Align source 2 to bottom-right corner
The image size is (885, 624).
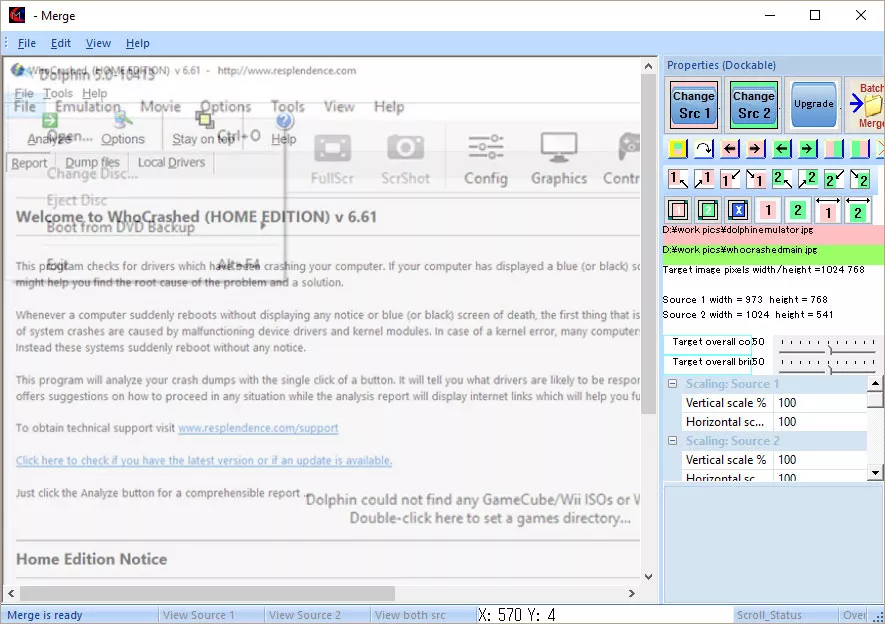tap(860, 179)
